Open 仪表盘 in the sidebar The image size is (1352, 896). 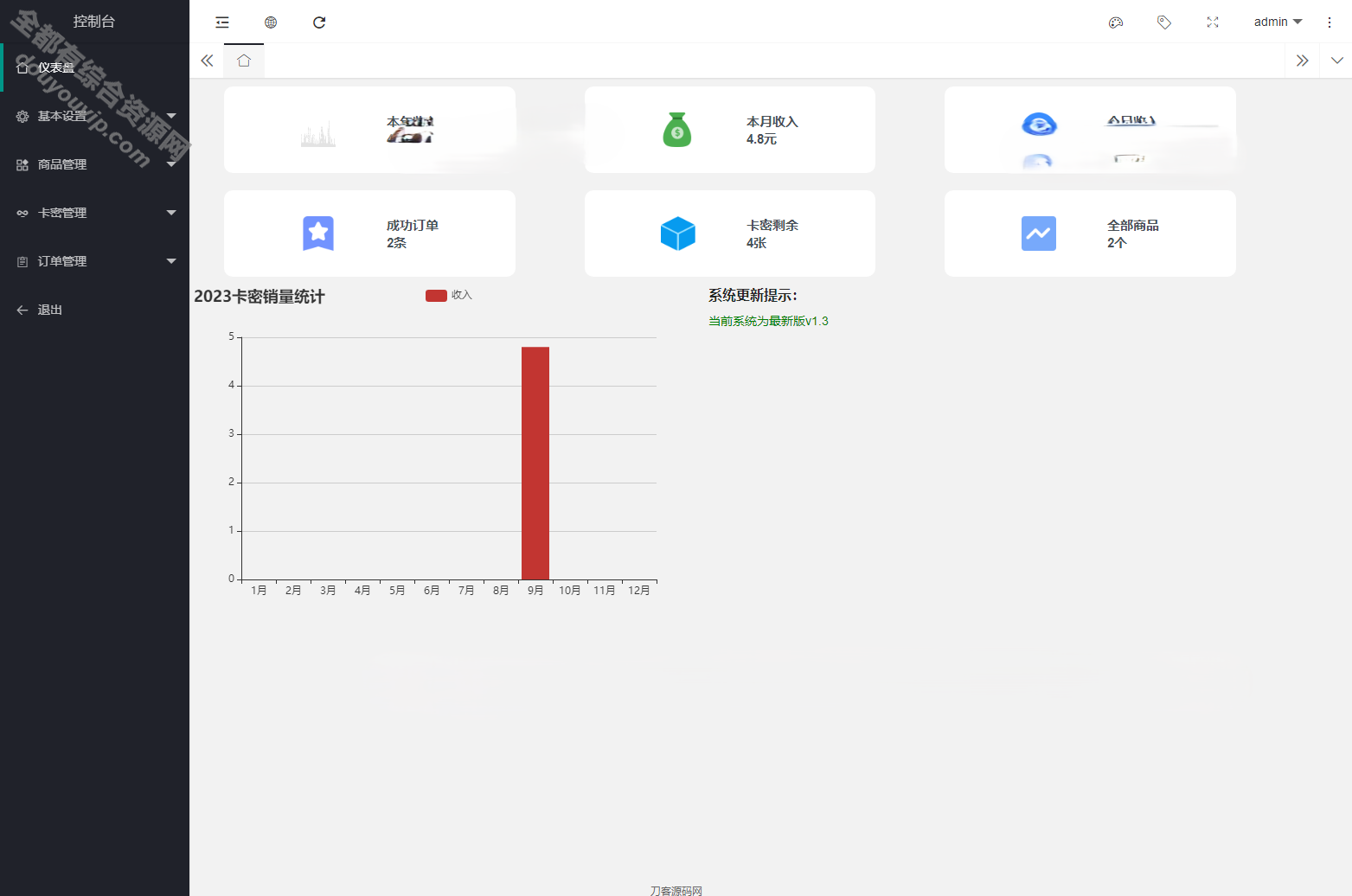[94, 67]
